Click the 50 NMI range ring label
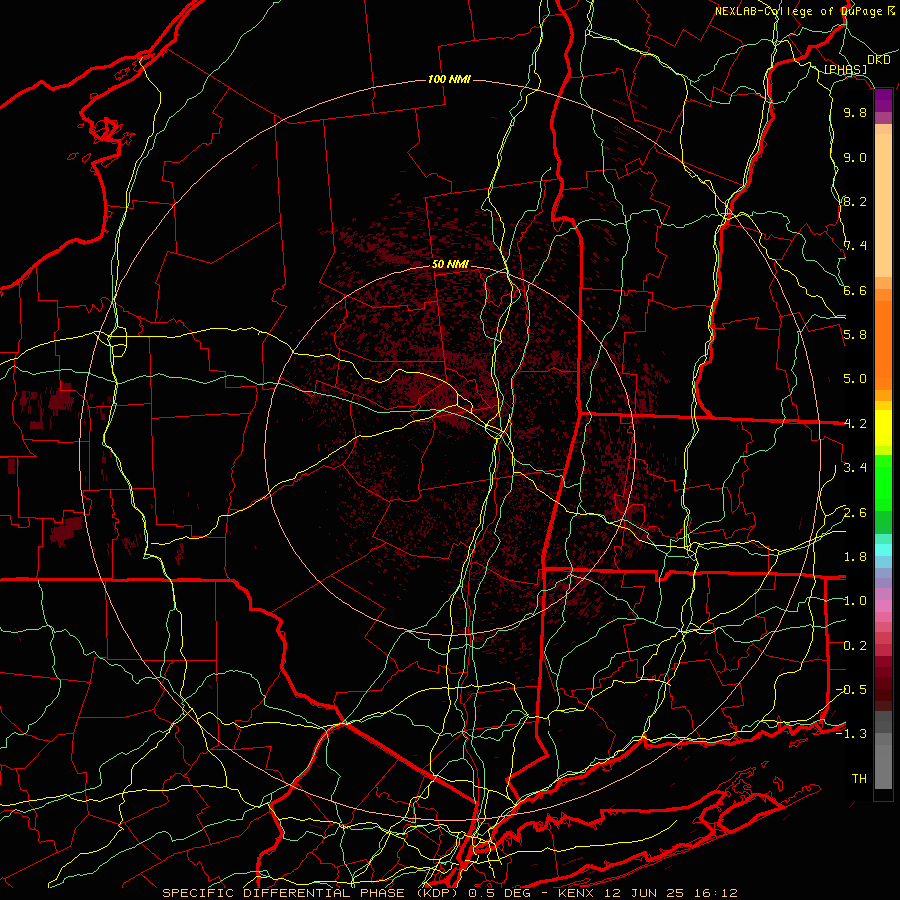900x900 pixels. (450, 265)
